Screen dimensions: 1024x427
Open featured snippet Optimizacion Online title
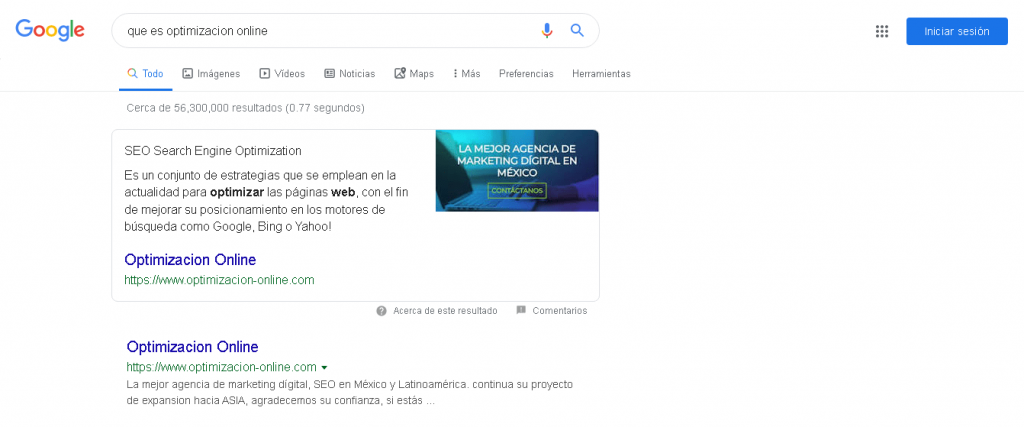point(190,260)
